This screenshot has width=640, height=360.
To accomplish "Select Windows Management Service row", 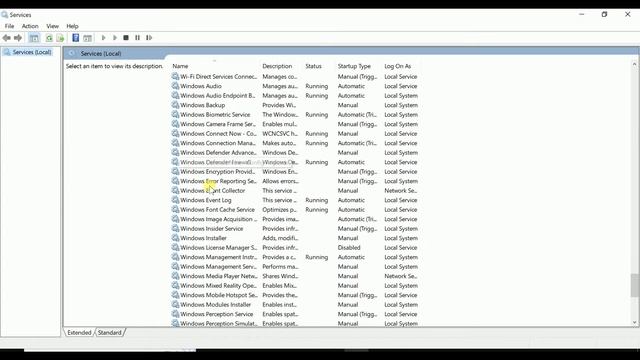I will pos(296,267).
